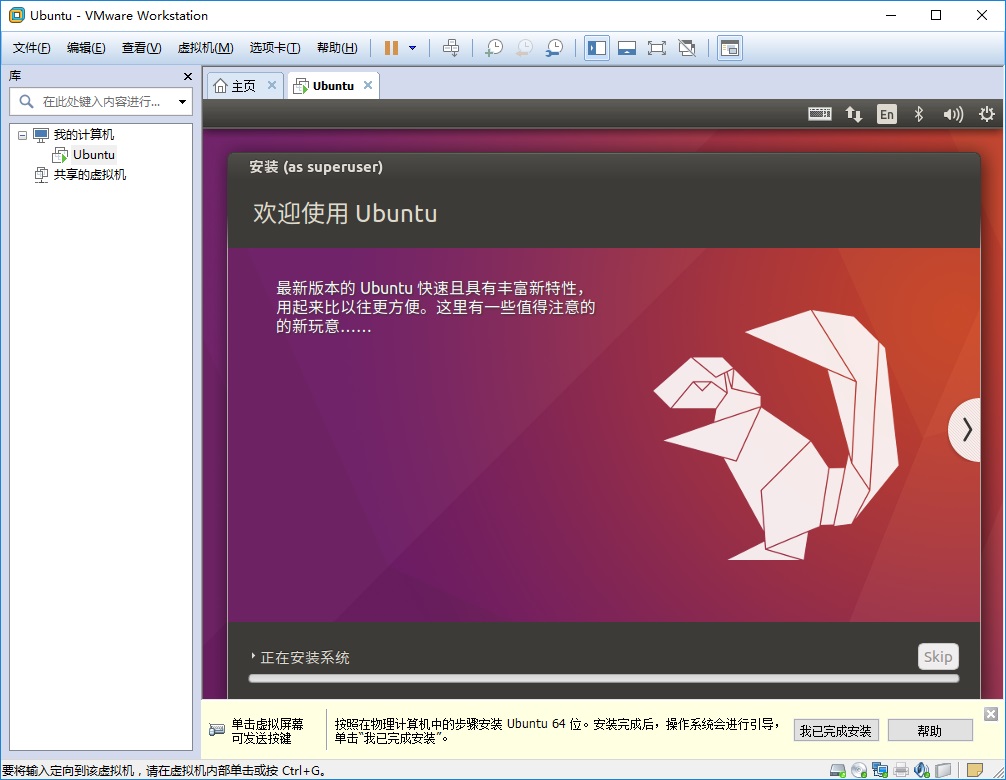Close the 主页 tab
Image resolution: width=1006 pixels, height=780 pixels.
click(272, 85)
